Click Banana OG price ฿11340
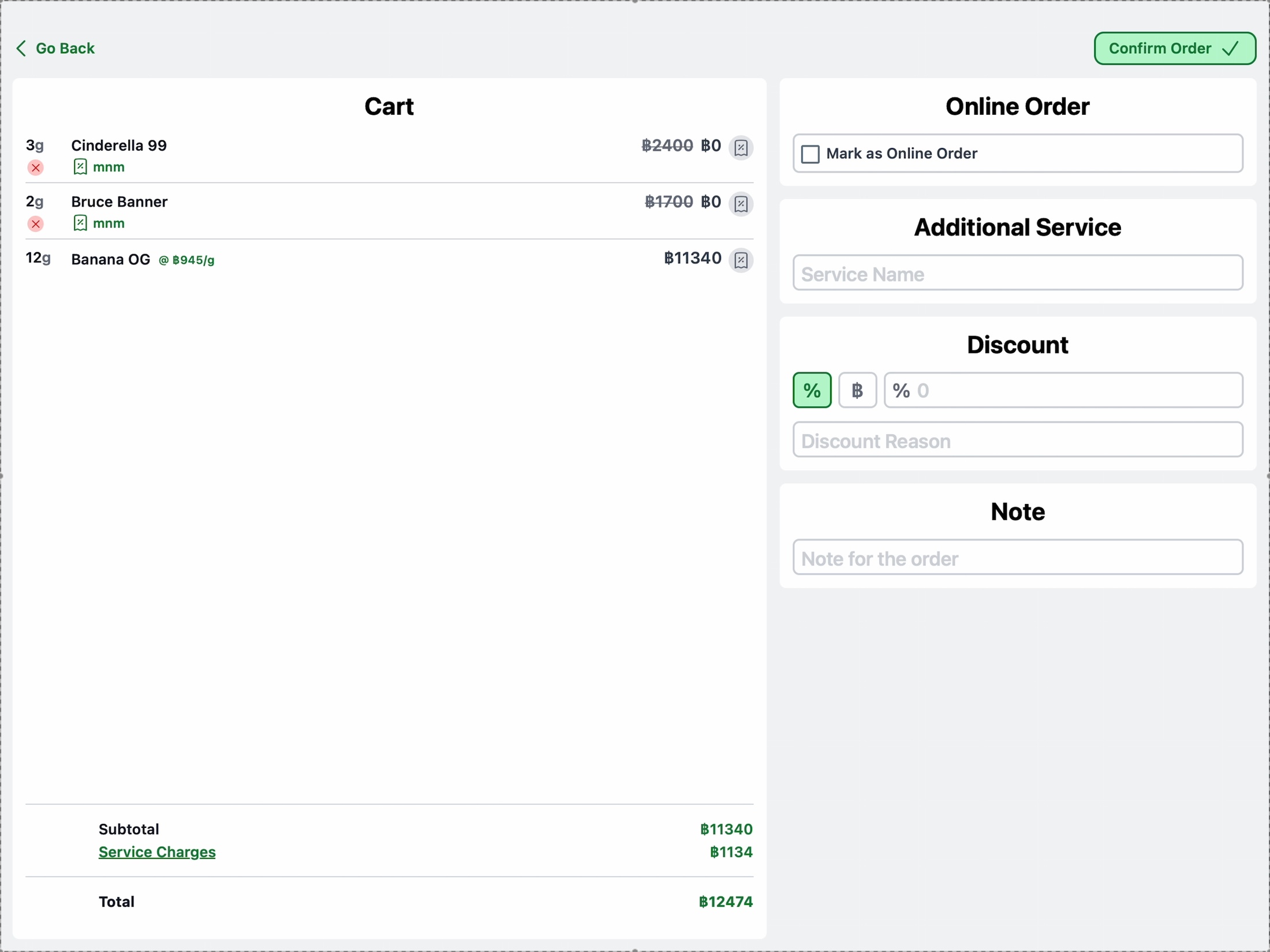Image resolution: width=1270 pixels, height=952 pixels. [x=693, y=258]
